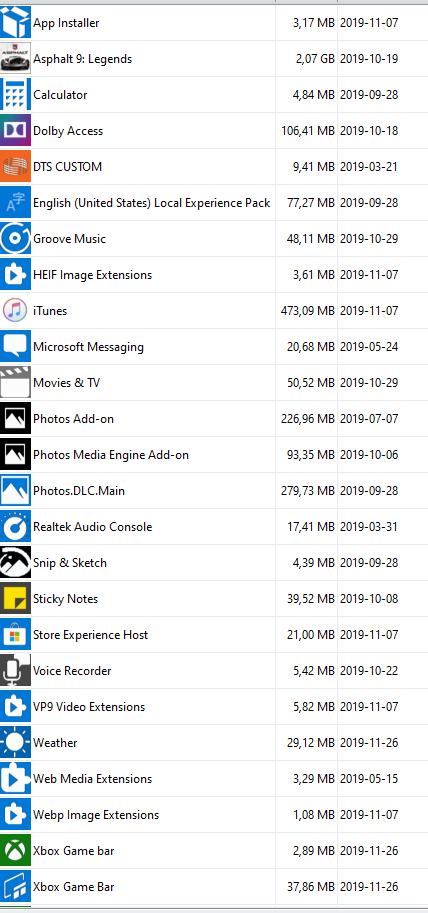Click the orange DTS CUSTOM icon
428x913 pixels.
click(x=15, y=167)
